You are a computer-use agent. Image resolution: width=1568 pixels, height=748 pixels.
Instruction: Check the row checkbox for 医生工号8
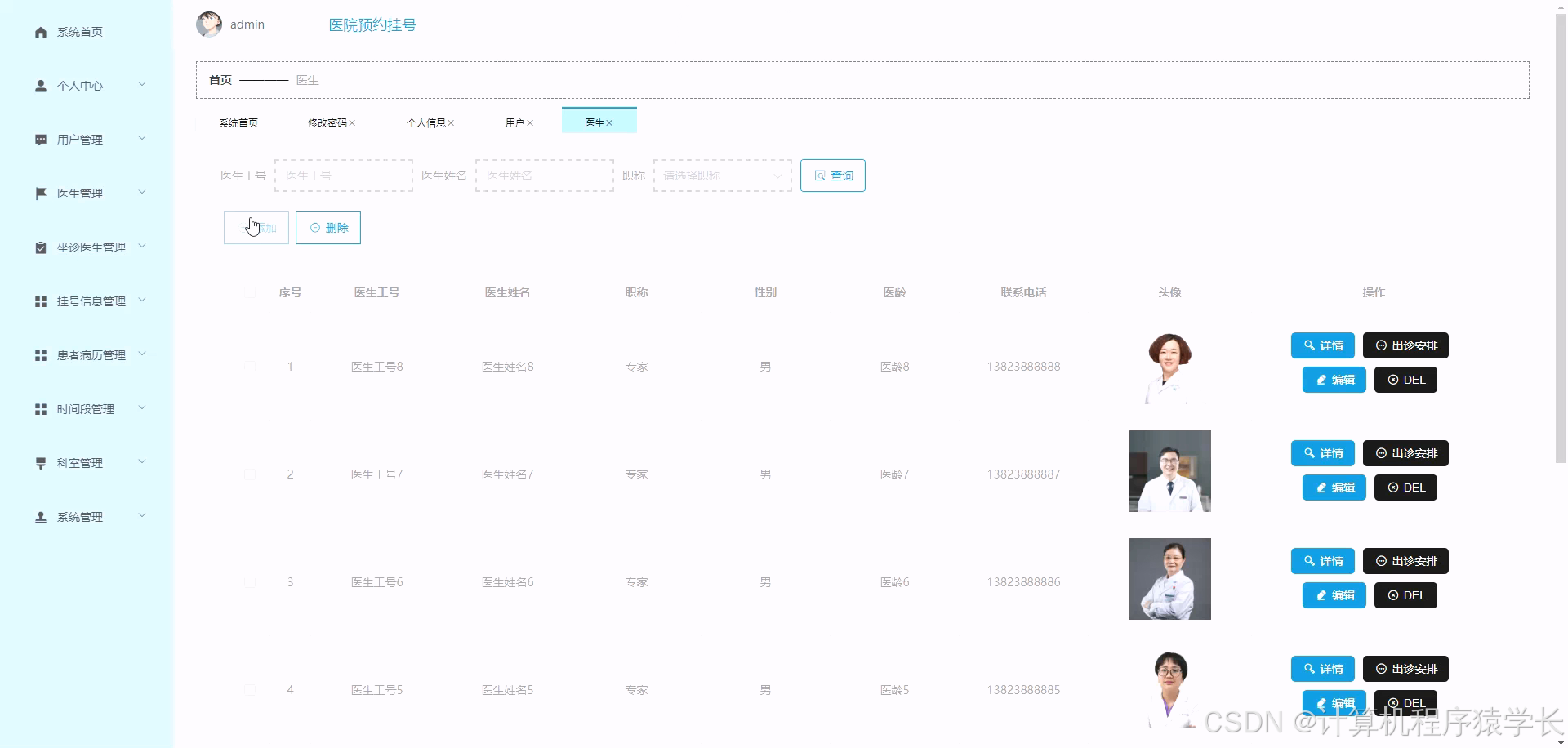point(250,367)
